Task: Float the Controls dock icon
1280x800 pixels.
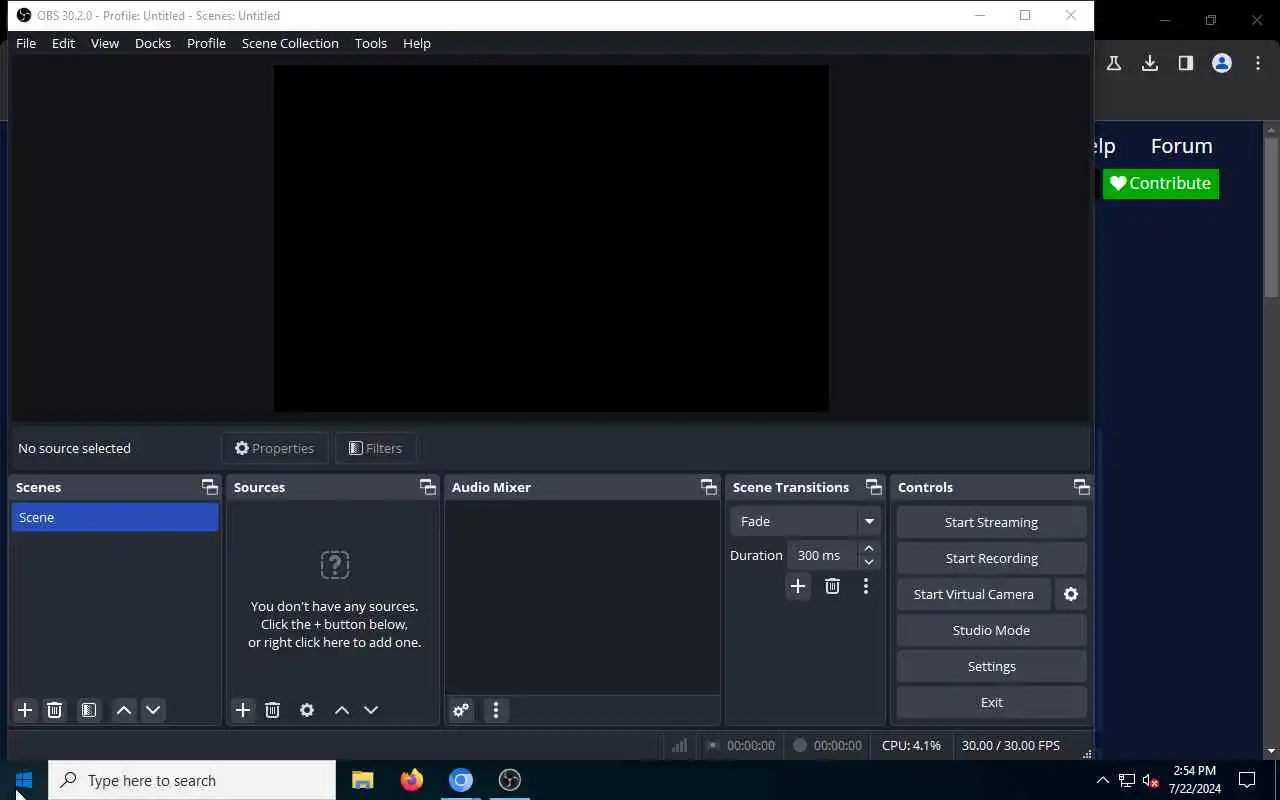Action: [1082, 487]
